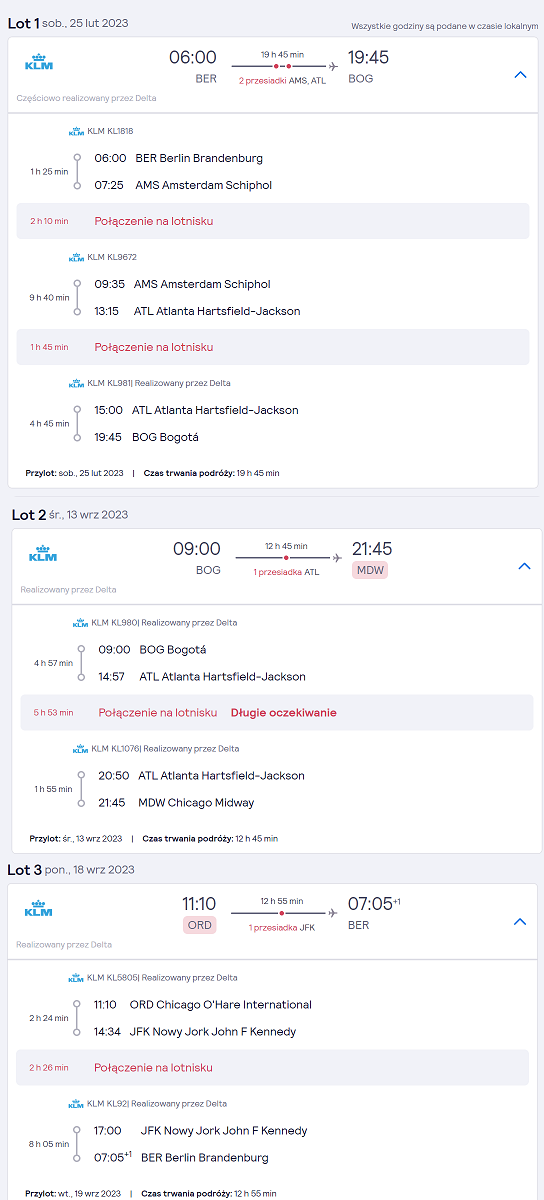Click the KLM logo in Lot 3 header
Screen dimensions: 544x1200
click(39, 908)
